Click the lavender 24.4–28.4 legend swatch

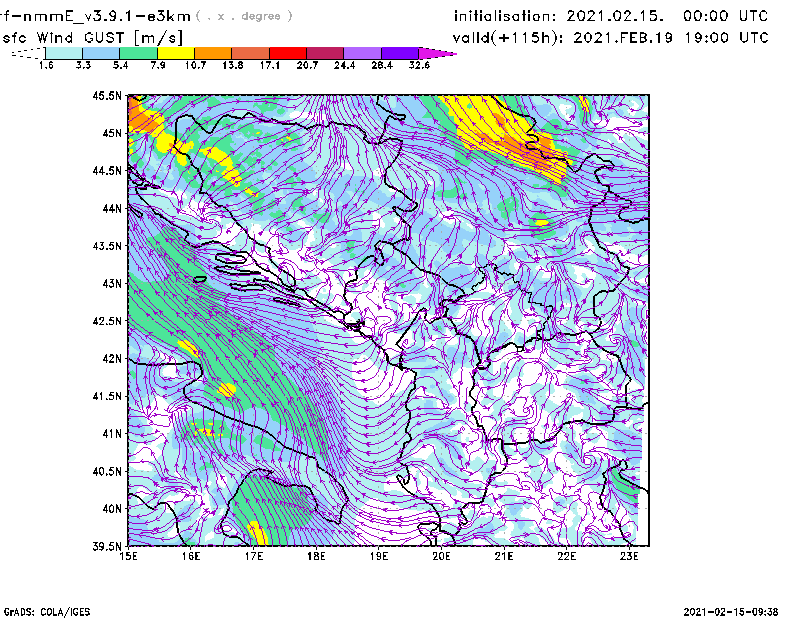click(x=362, y=53)
